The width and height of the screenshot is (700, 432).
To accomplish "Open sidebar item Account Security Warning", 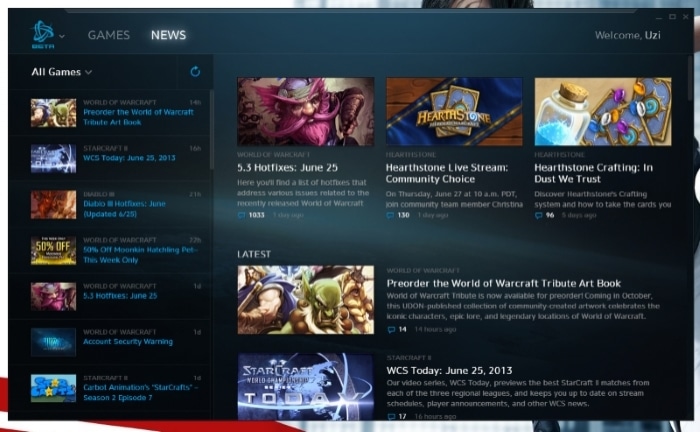I will (x=128, y=341).
